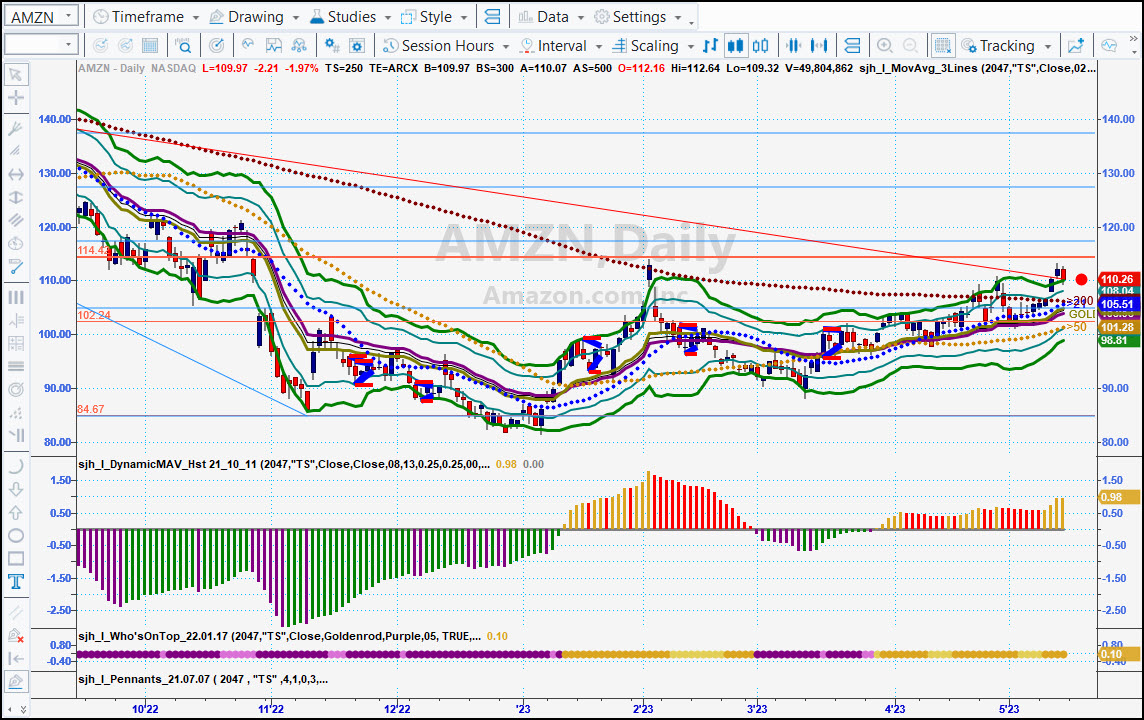Click the 84.67 horizontal line label
The image size is (1144, 720).
coord(90,409)
